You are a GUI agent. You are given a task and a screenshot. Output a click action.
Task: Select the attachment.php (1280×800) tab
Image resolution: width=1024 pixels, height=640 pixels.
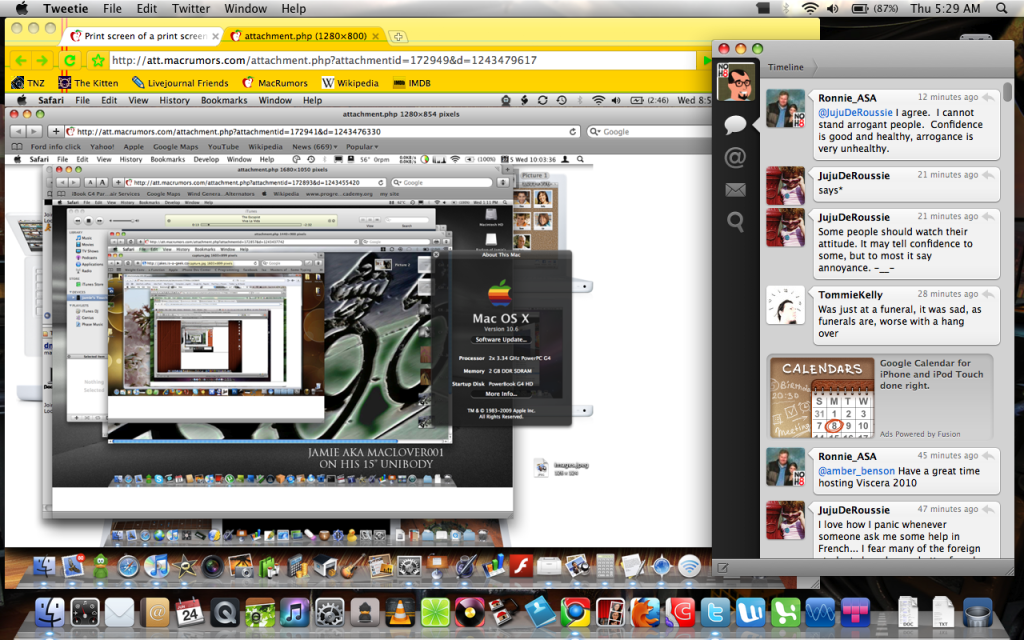tap(304, 36)
